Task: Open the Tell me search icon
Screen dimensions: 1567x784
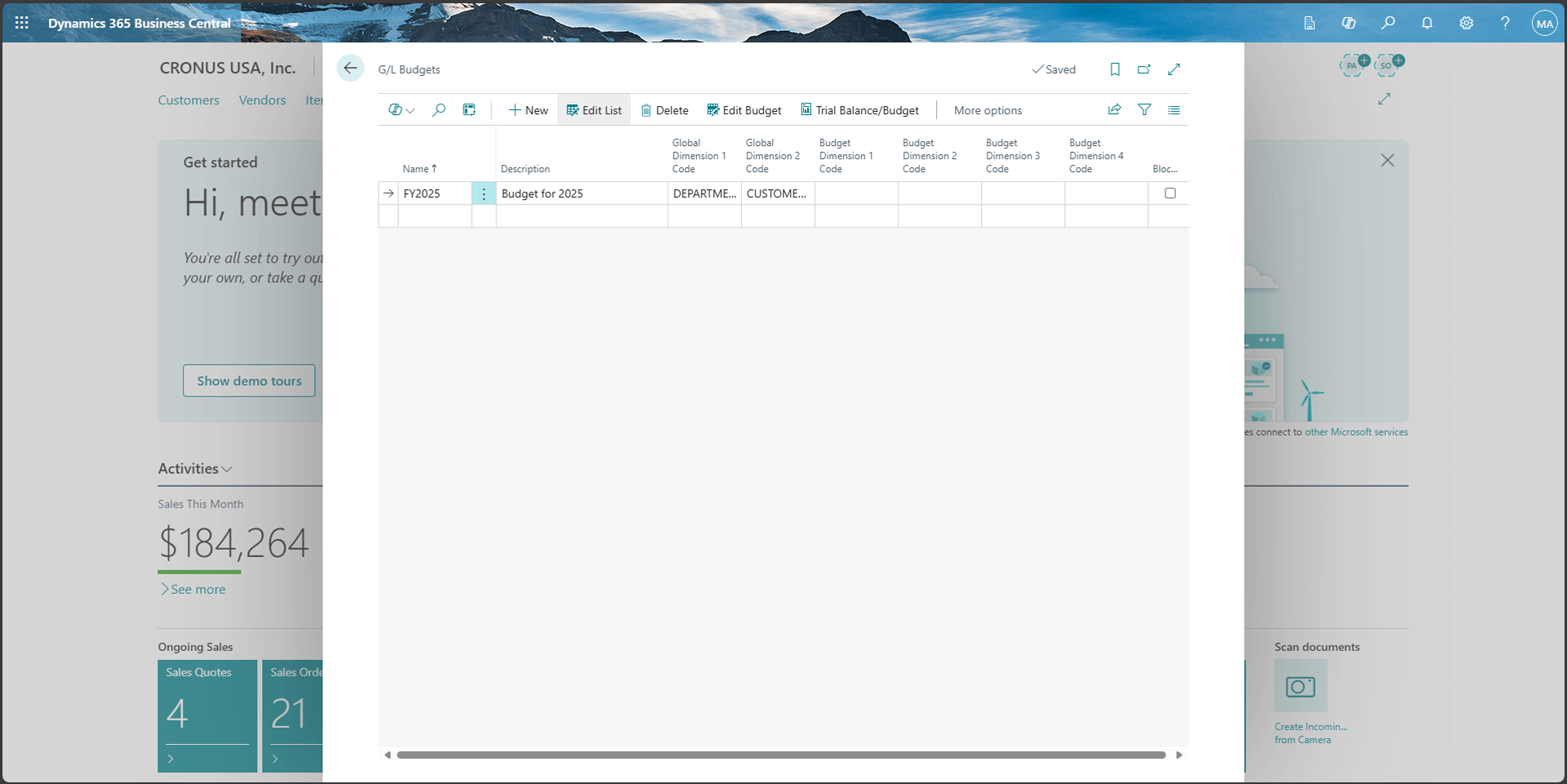Action: click(1388, 23)
